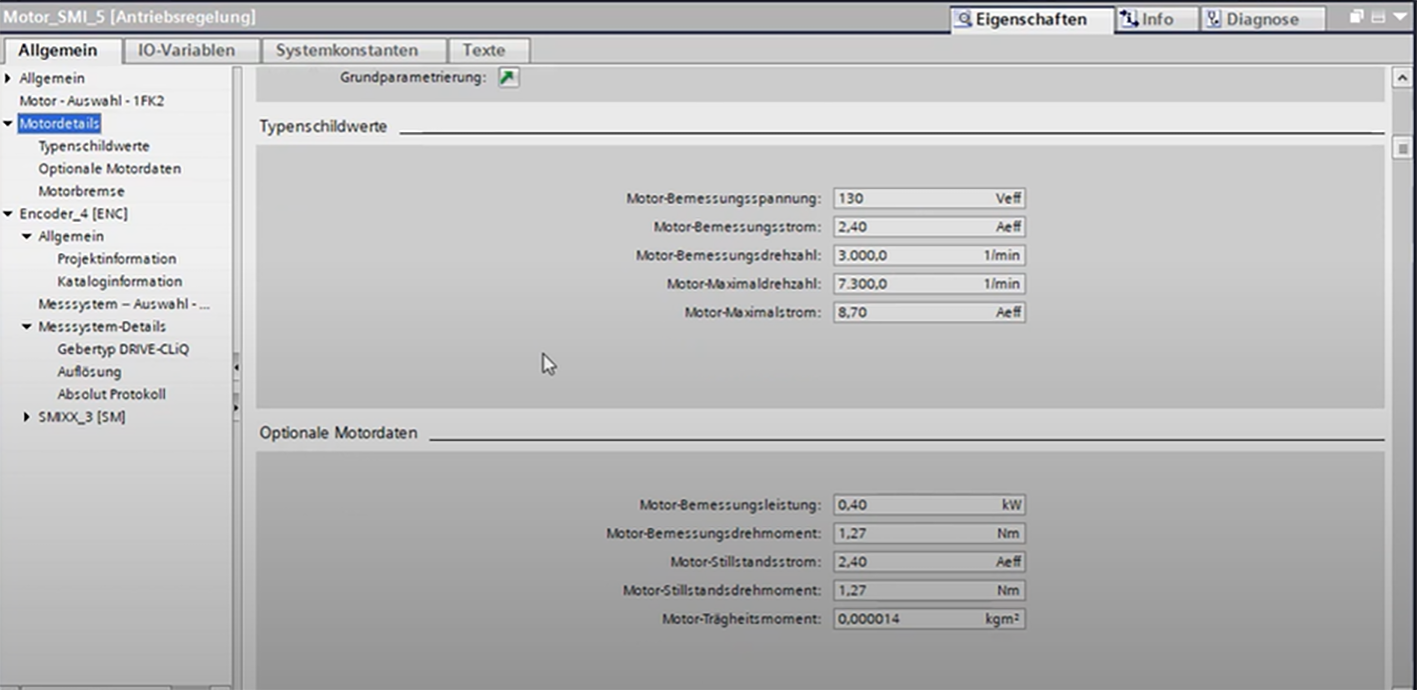Float the inspector window icon in title bar

pos(1357,17)
